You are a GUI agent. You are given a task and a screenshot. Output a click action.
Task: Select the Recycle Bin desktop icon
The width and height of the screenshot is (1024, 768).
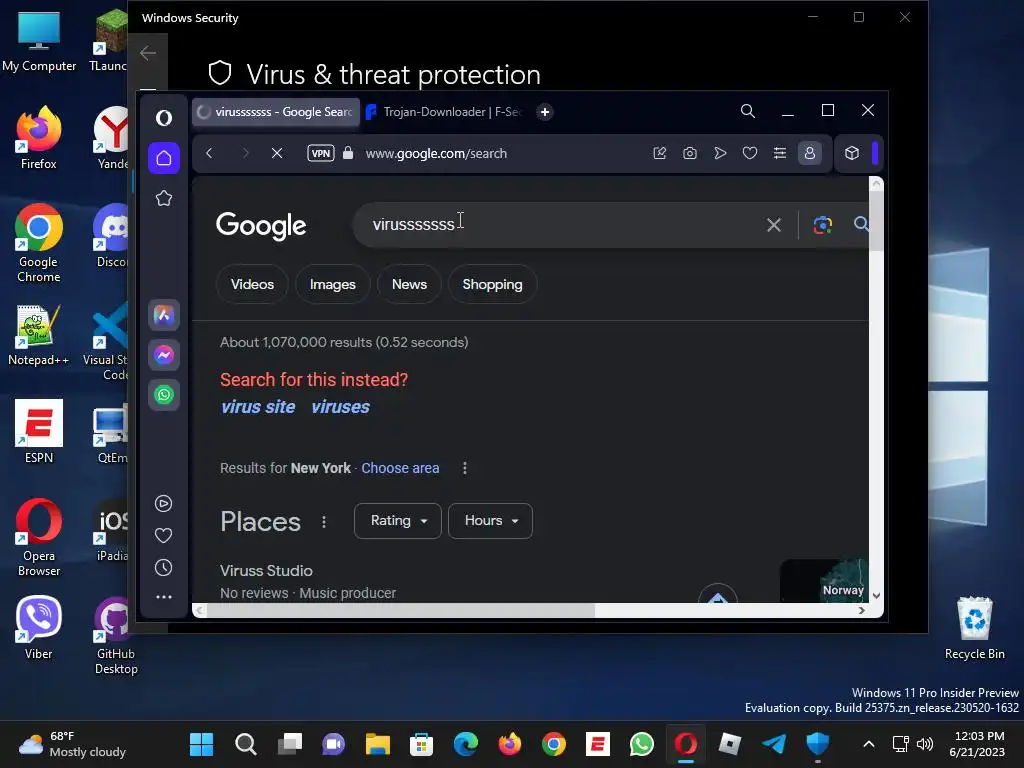pos(974,628)
